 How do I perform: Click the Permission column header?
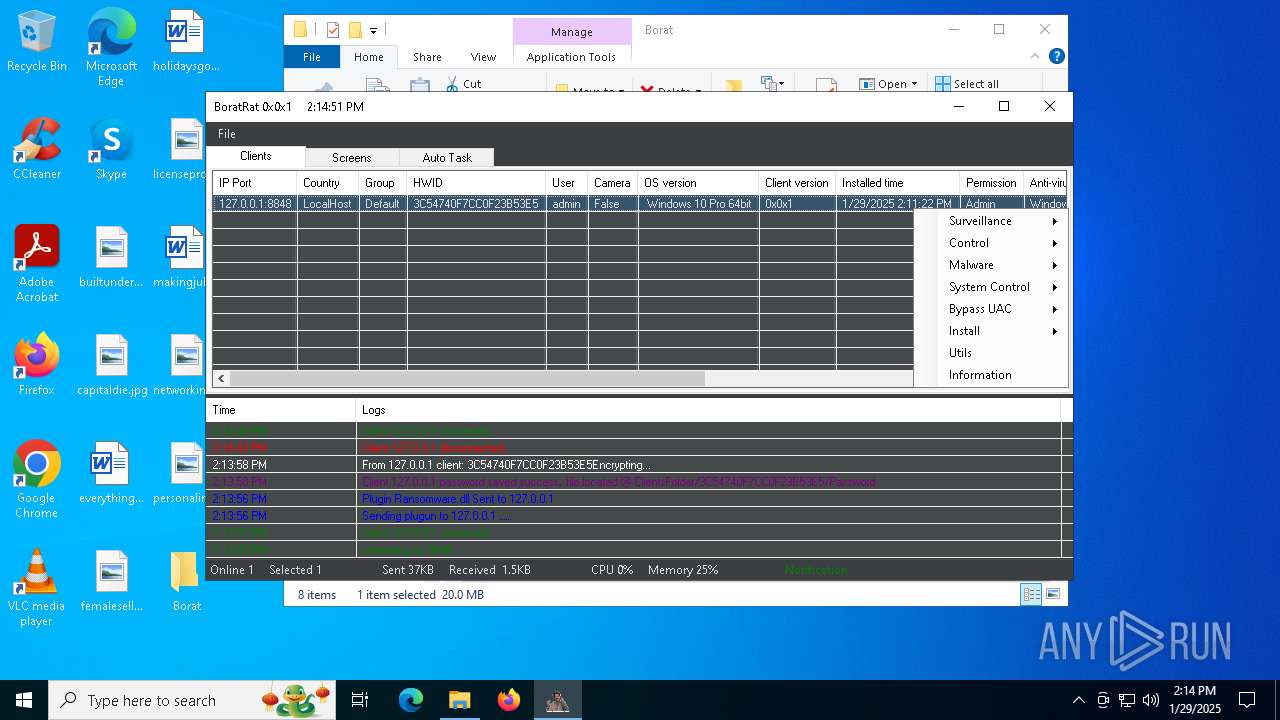992,183
